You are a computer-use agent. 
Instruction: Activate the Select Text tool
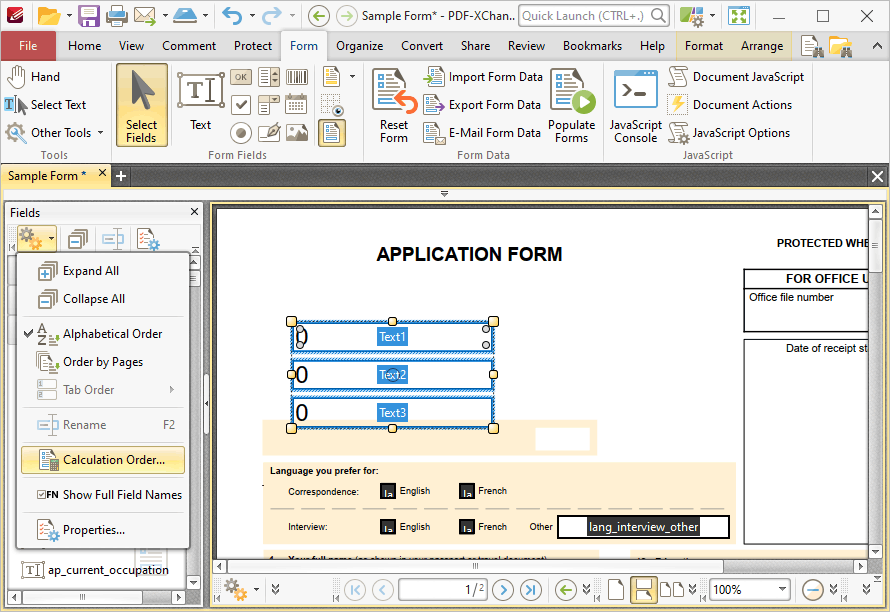pyautogui.click(x=45, y=104)
